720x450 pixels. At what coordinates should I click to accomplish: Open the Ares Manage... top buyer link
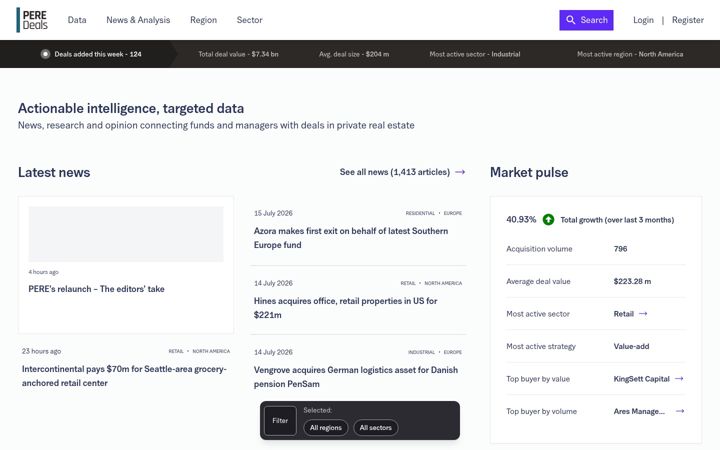point(639,411)
